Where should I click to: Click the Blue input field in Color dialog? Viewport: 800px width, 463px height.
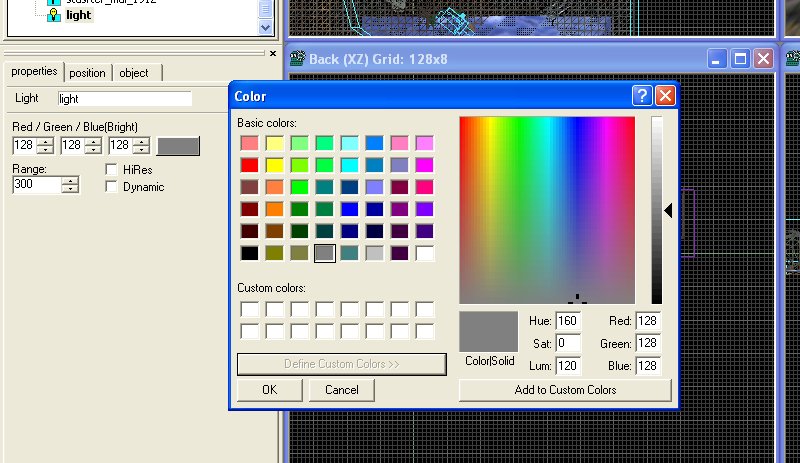(648, 365)
